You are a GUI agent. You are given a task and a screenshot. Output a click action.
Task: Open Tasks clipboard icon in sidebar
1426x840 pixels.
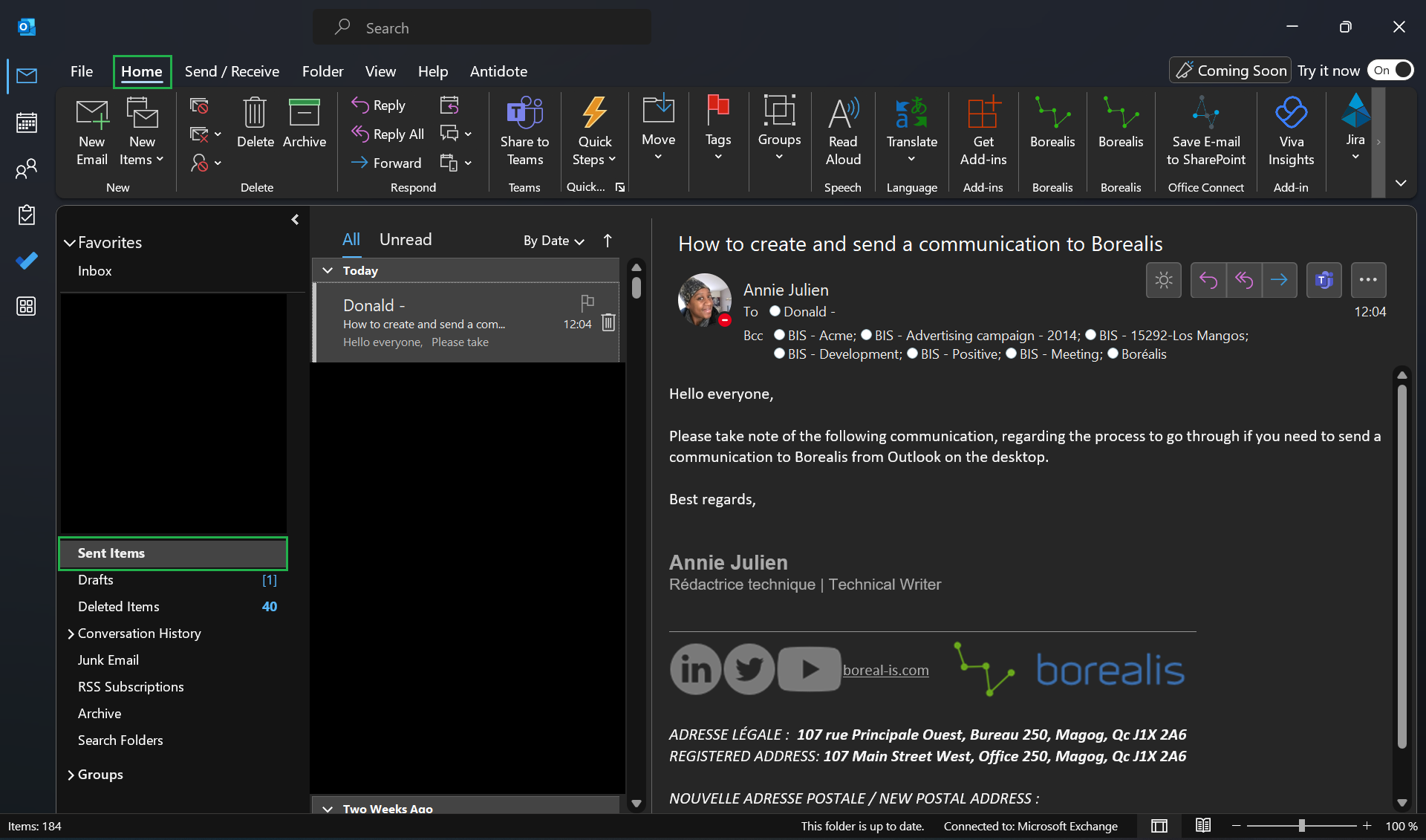point(27,215)
